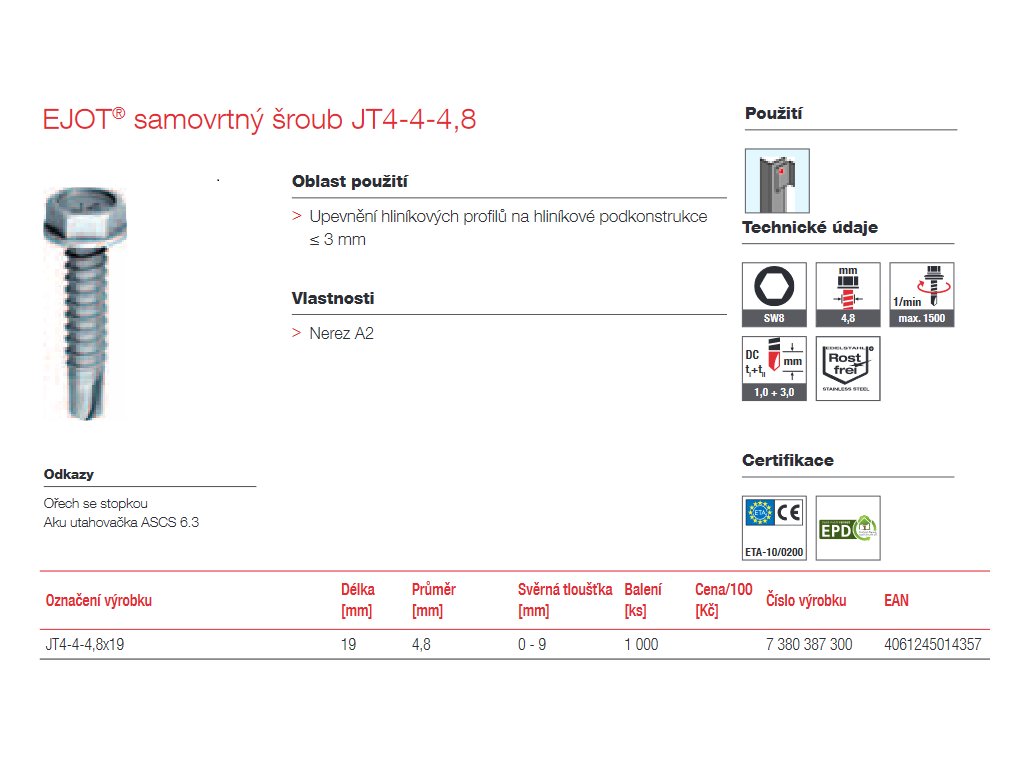1024x768 pixels.
Task: Click the Označení výrobku column header
Action: point(99,601)
